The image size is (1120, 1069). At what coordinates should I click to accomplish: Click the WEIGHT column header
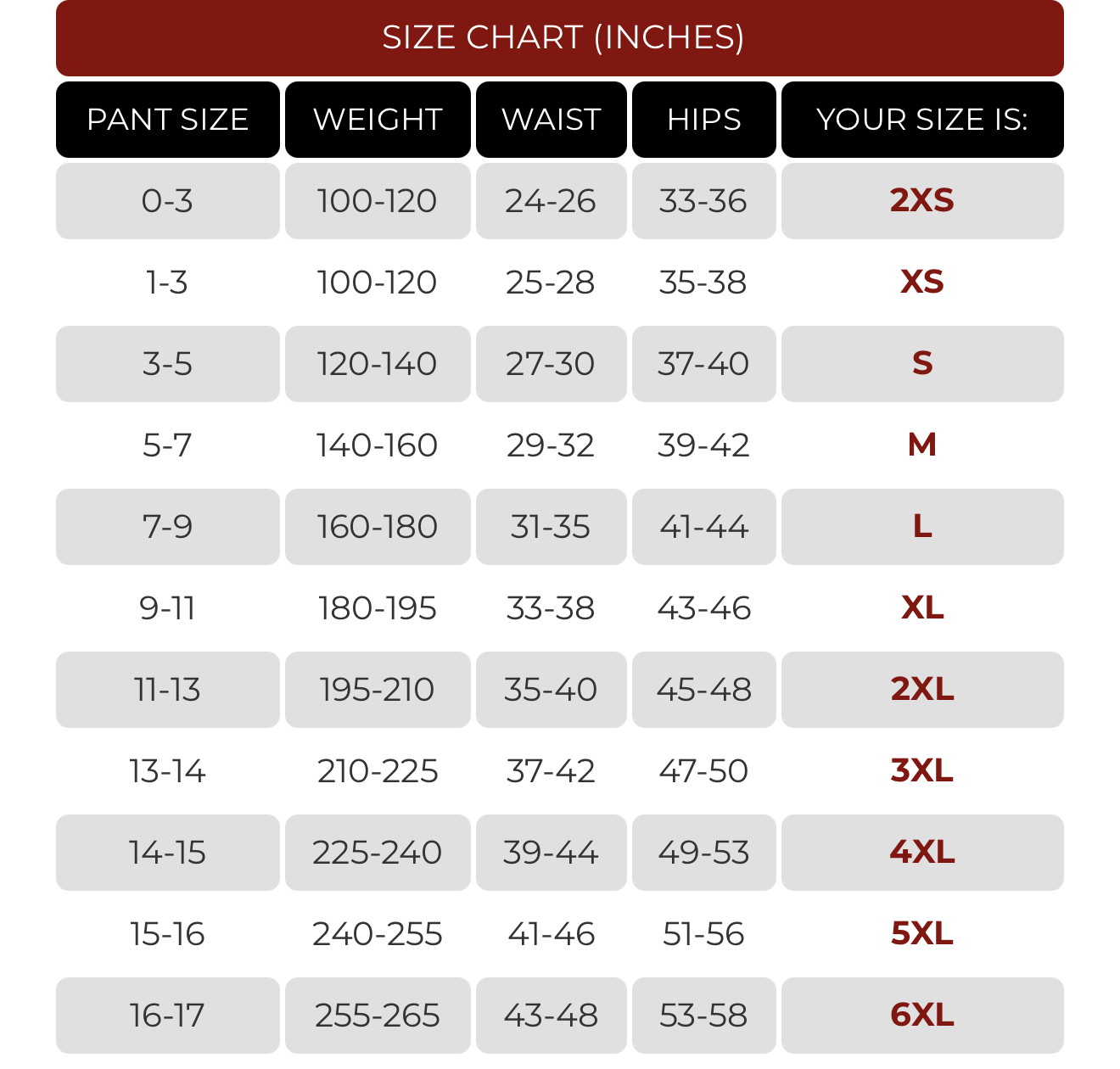(378, 120)
